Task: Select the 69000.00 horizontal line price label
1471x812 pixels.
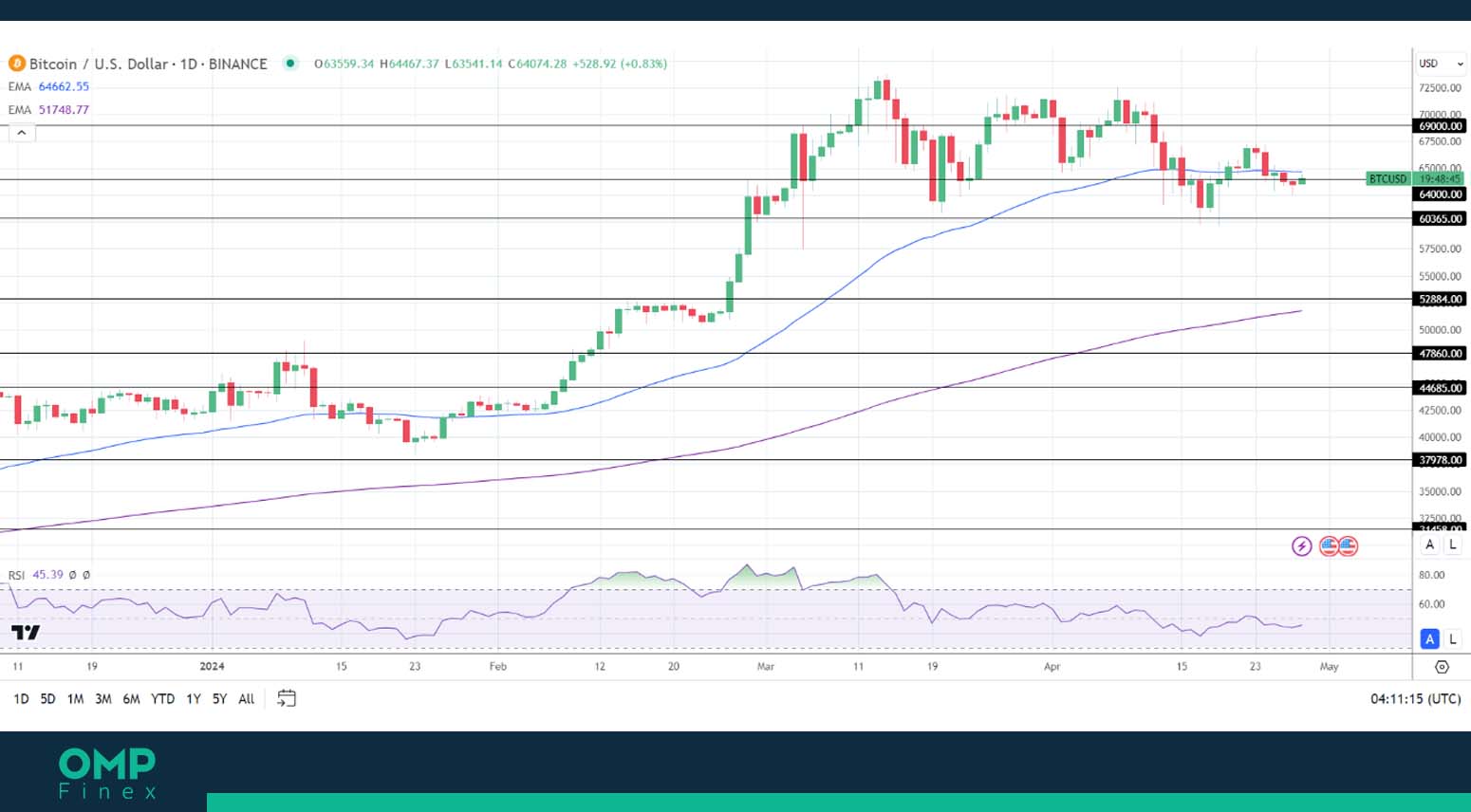Action: pos(1440,126)
